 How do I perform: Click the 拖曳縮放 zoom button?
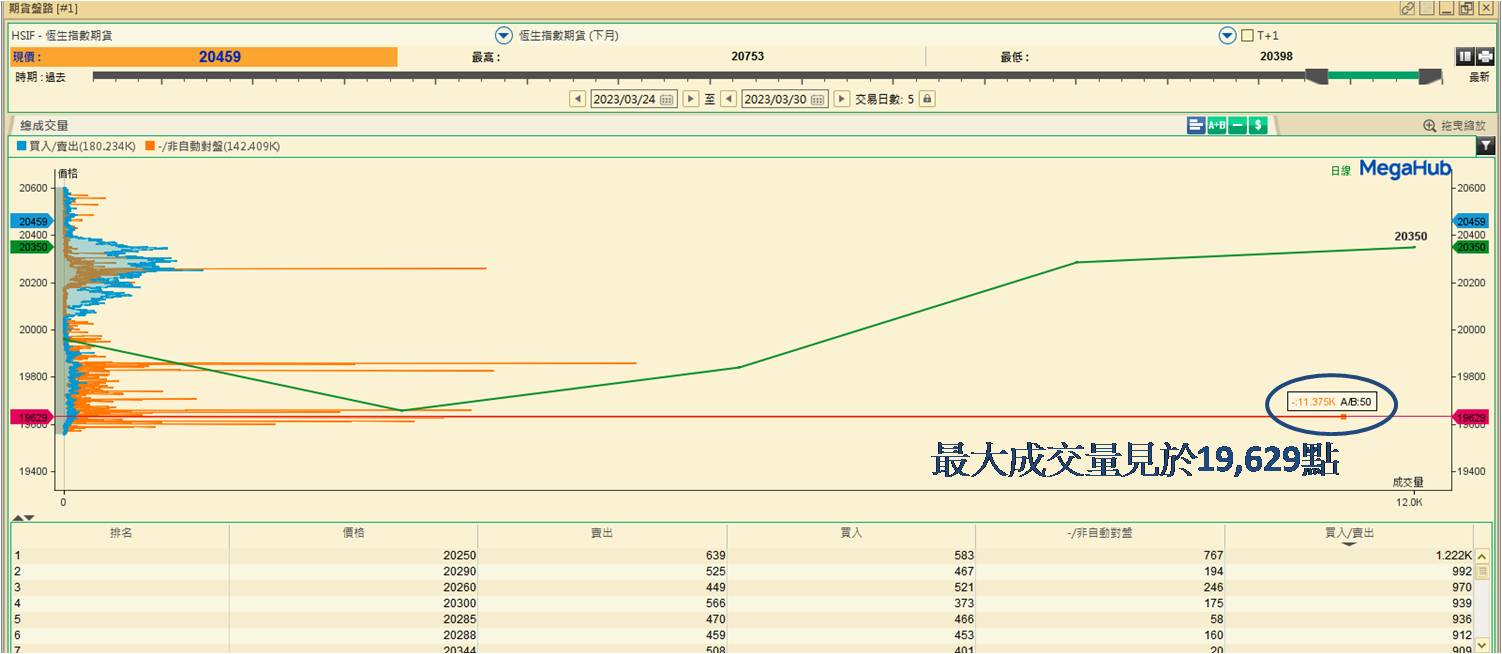pyautogui.click(x=1454, y=126)
